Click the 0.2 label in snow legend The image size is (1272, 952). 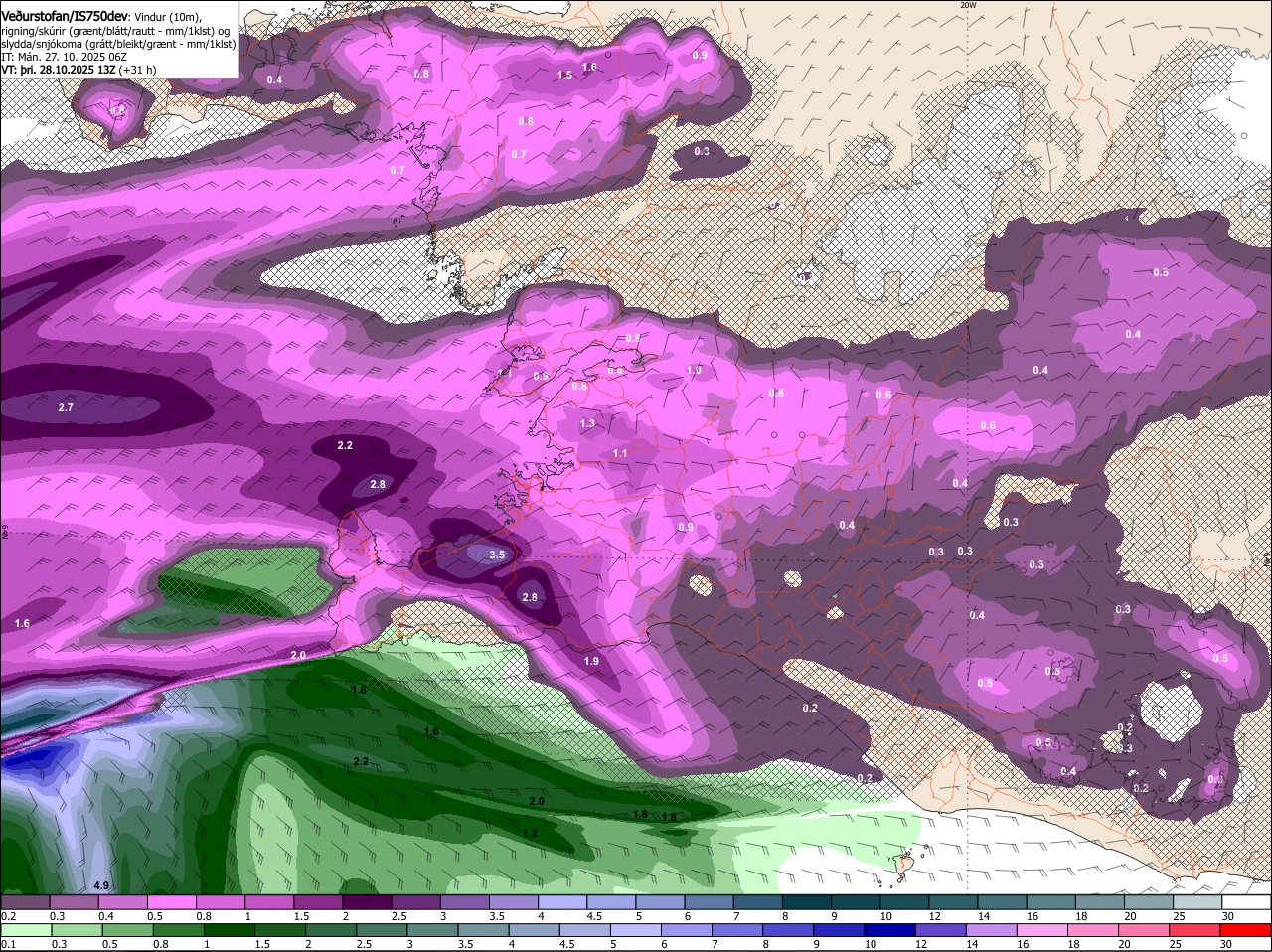coord(8,916)
